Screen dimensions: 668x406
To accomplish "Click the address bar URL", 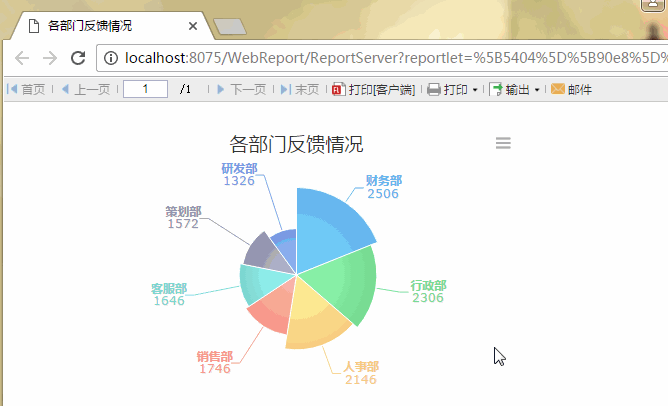I will pos(396,58).
